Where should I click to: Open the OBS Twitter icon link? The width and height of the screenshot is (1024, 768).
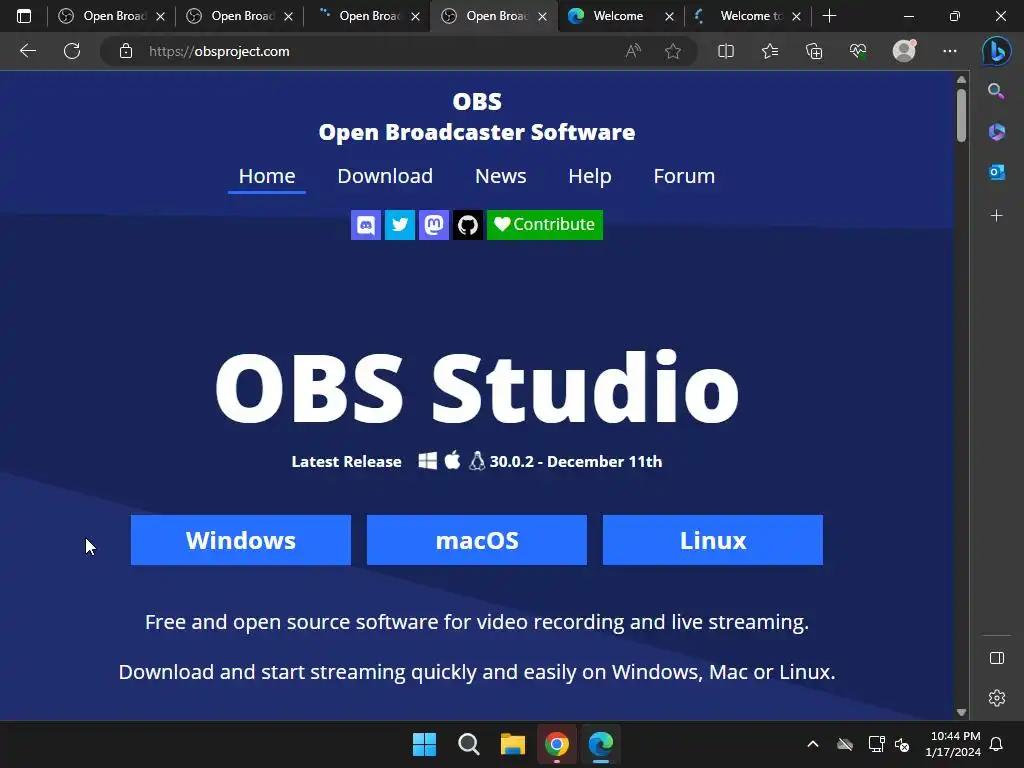click(x=400, y=225)
